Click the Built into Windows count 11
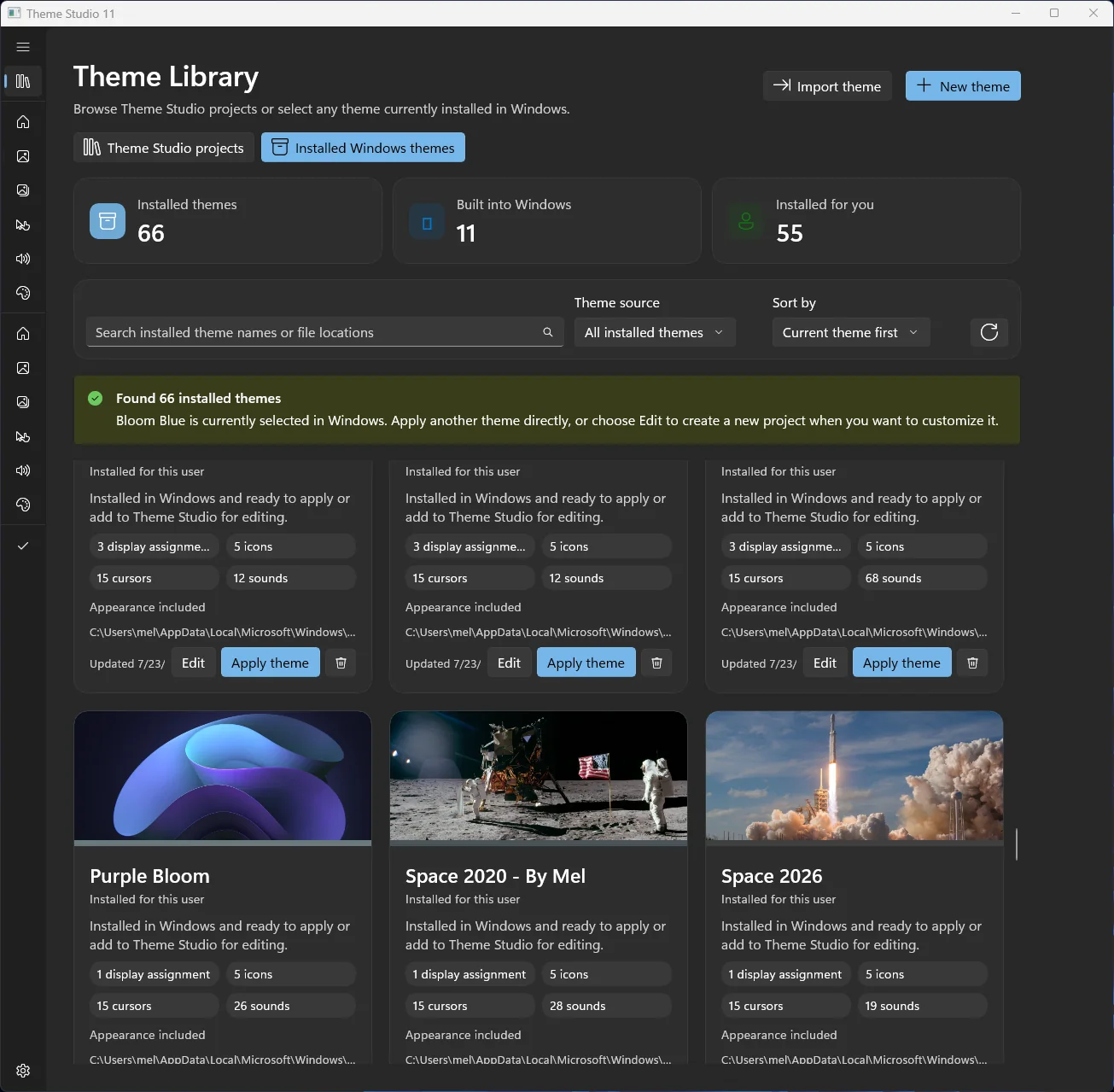 pos(466,233)
